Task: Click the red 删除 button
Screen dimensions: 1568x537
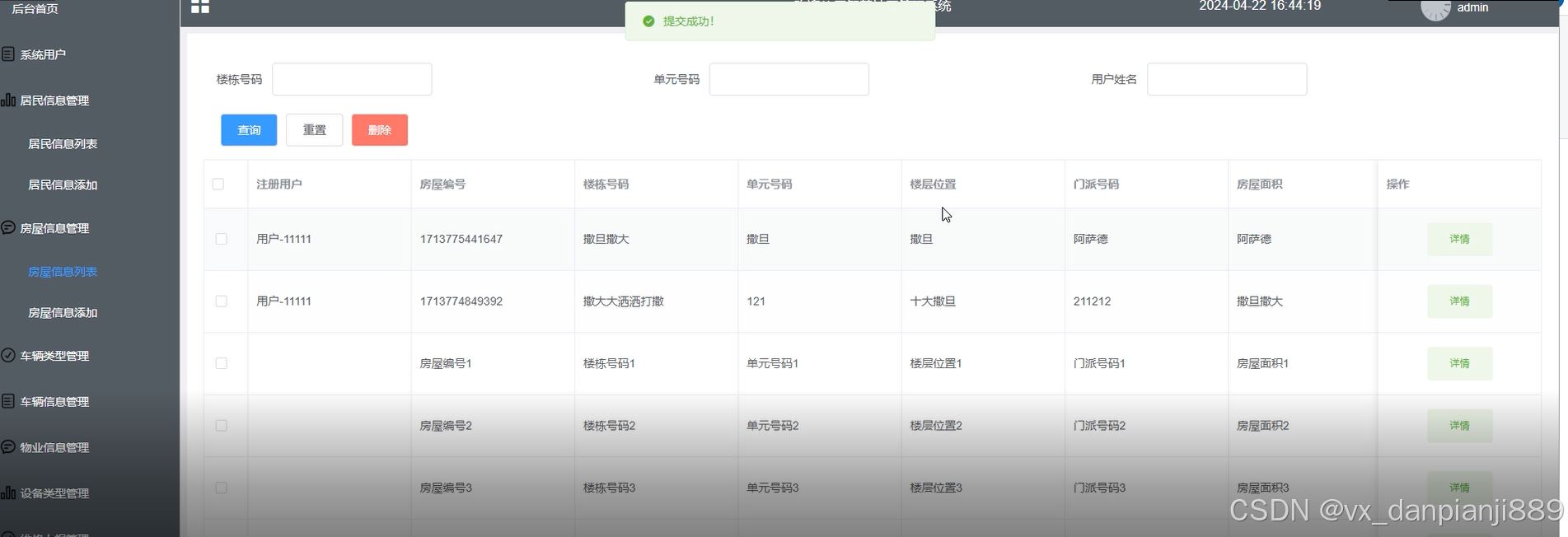Action: tap(380, 130)
